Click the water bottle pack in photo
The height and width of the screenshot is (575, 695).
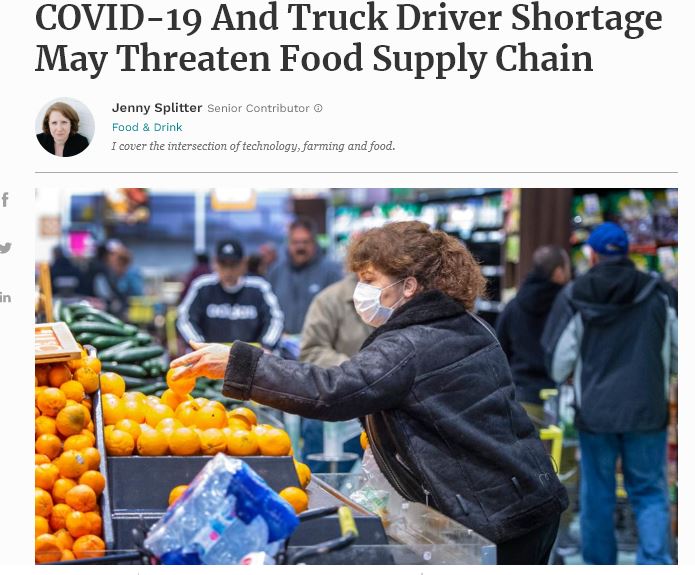pyautogui.click(x=222, y=512)
